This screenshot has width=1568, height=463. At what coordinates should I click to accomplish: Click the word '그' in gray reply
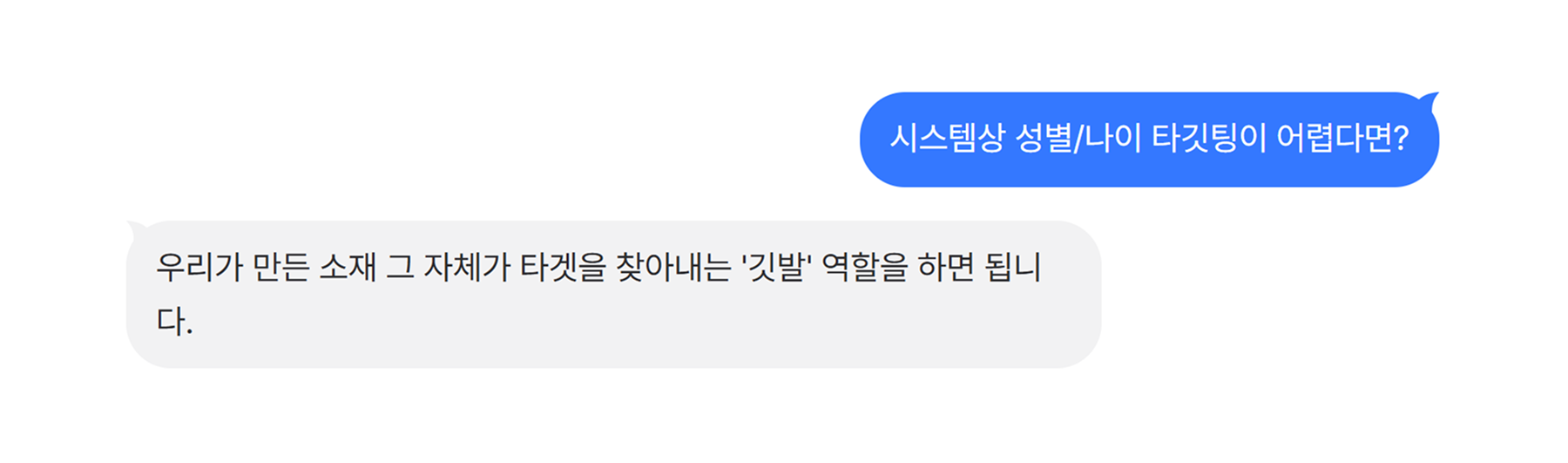click(400, 268)
